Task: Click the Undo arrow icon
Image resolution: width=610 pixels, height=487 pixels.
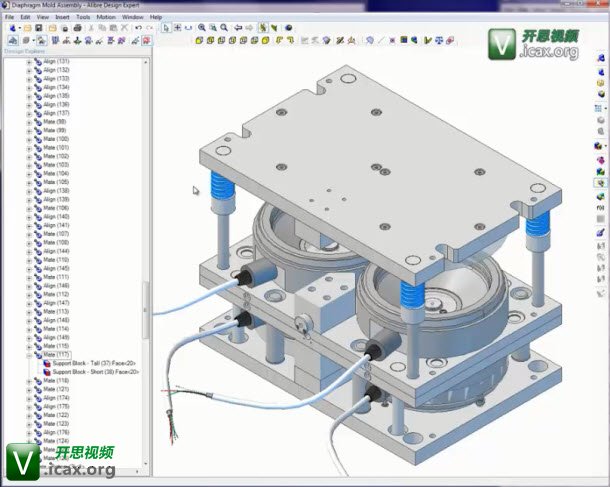Action: pyautogui.click(x=138, y=28)
